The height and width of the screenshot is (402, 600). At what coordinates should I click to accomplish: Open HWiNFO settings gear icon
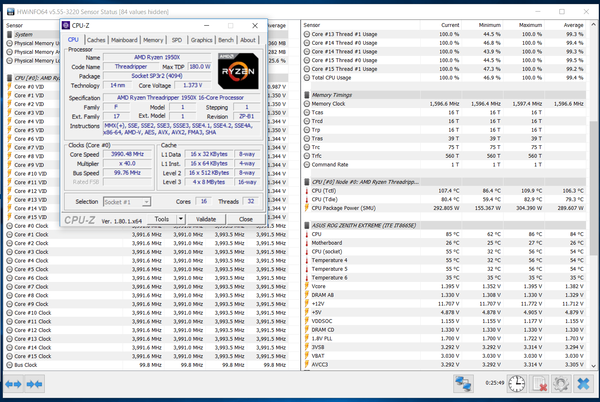click(x=561, y=384)
